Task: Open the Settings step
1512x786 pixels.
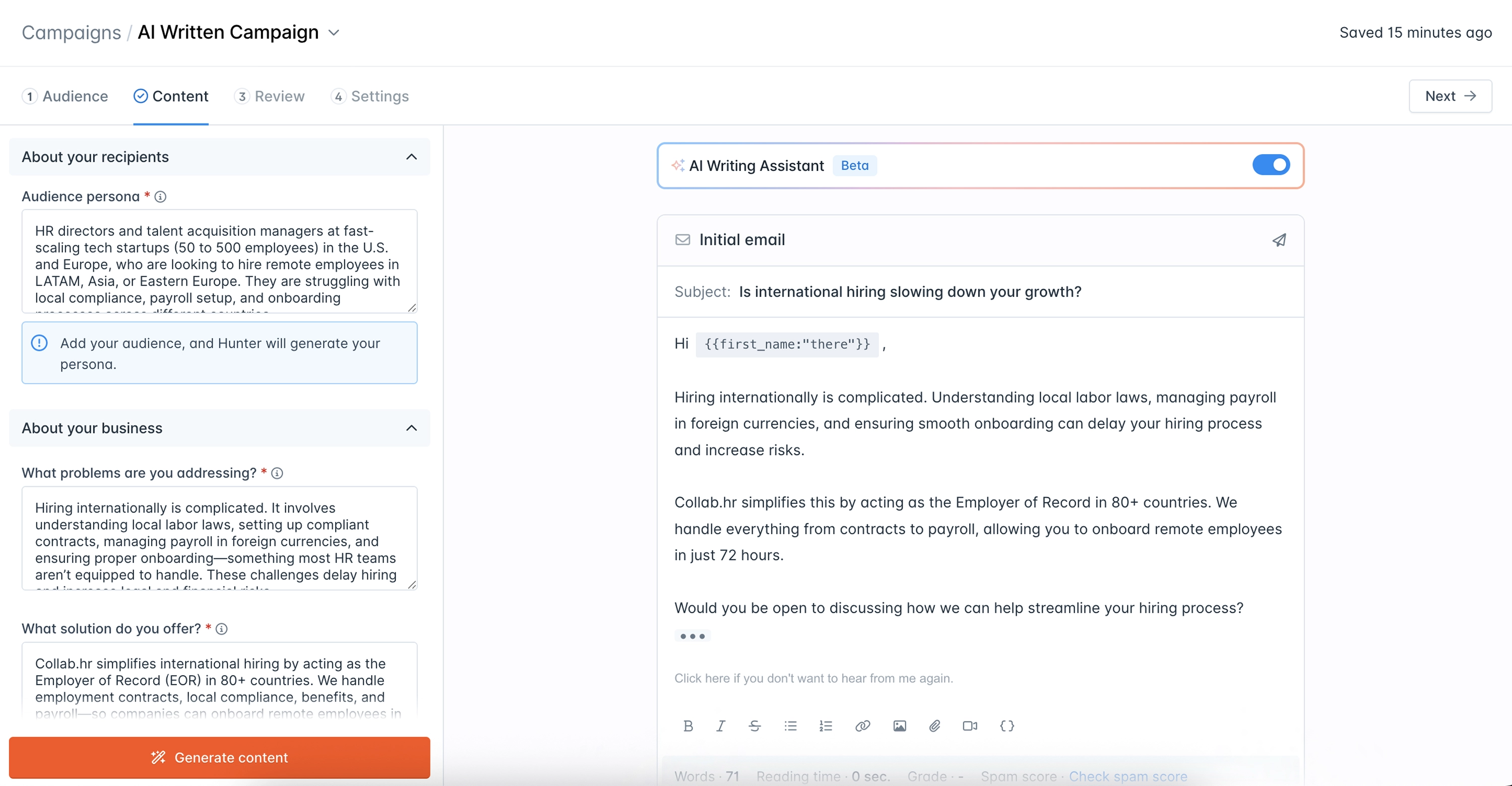Action: (370, 96)
